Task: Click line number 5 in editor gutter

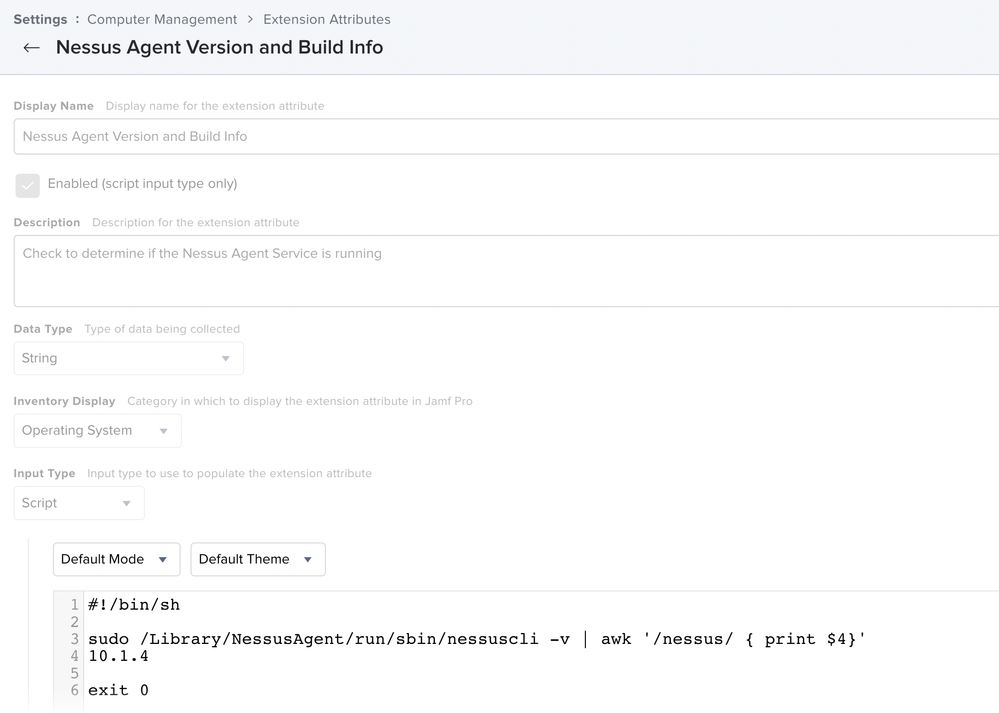Action: coord(75,673)
